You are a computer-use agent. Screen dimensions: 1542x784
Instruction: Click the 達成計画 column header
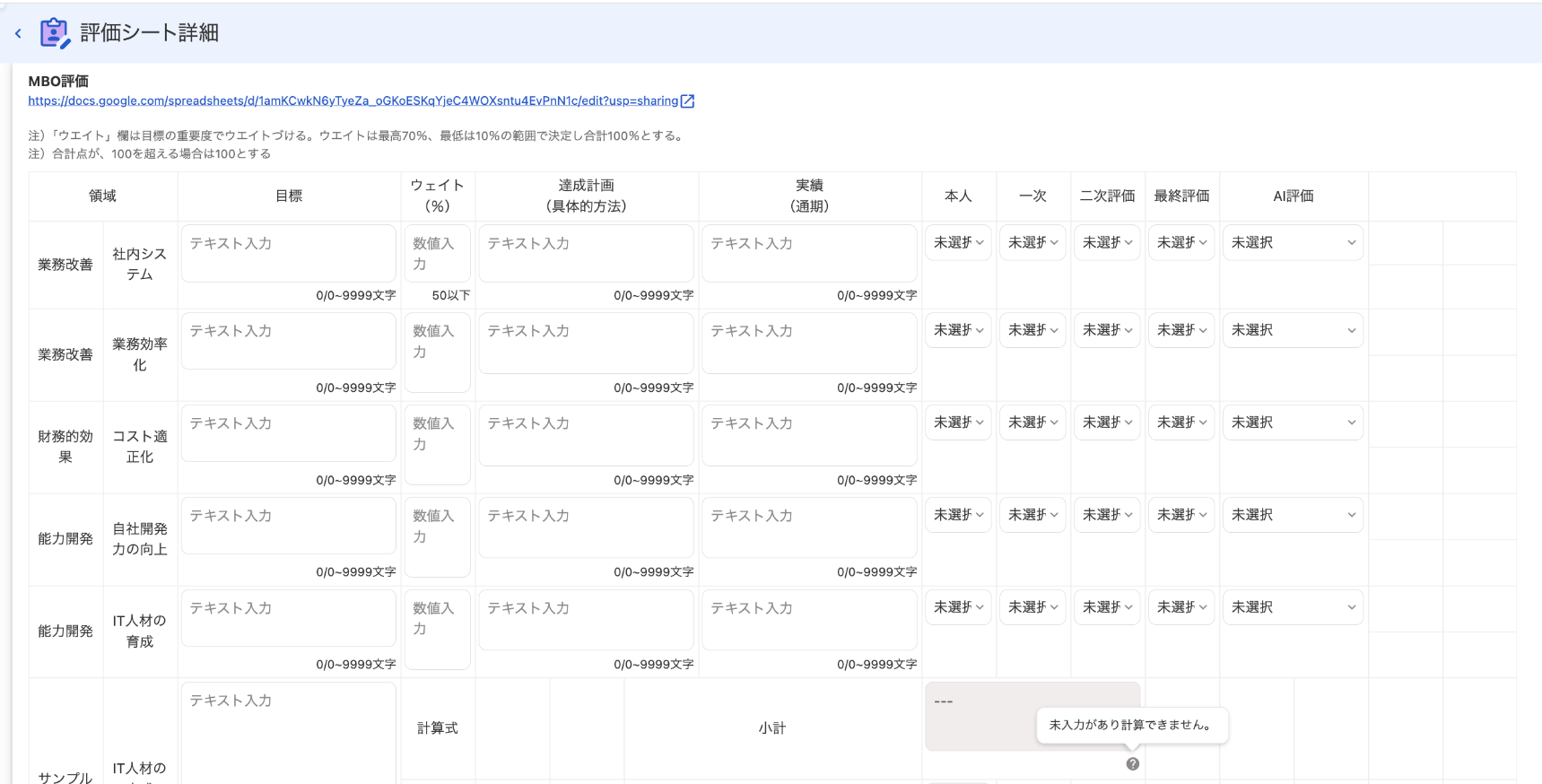586,196
